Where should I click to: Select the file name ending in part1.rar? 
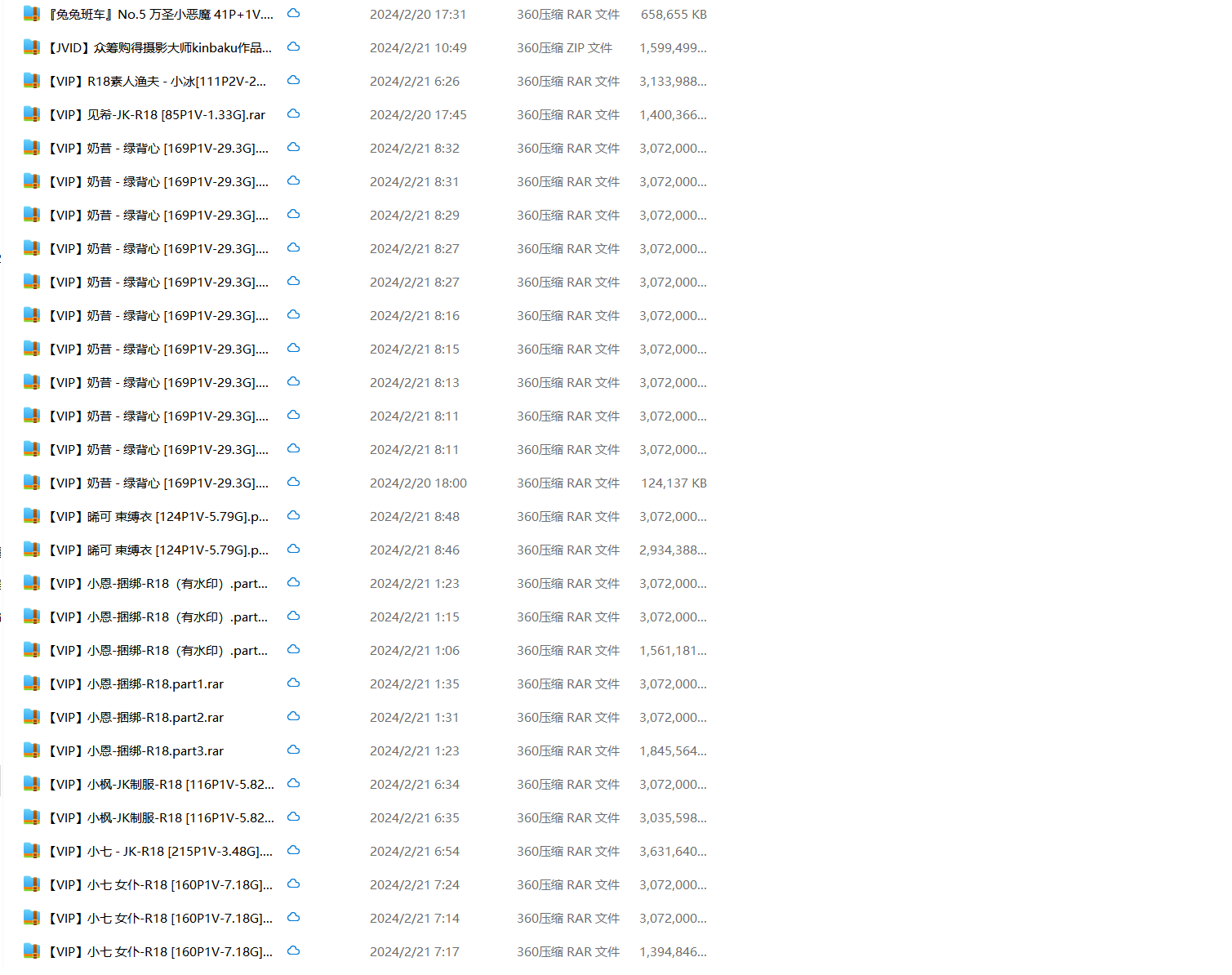coord(136,684)
